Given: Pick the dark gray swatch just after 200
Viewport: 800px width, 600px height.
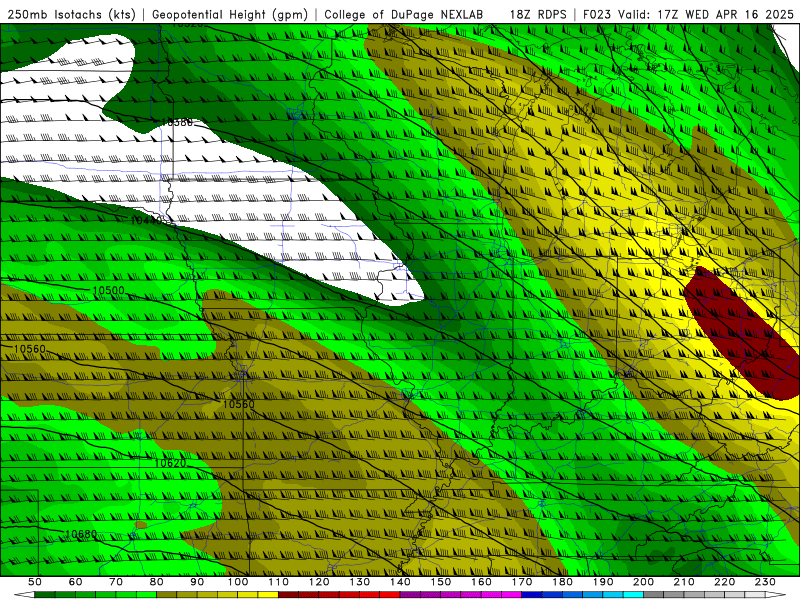Looking at the screenshot, I should (654, 594).
